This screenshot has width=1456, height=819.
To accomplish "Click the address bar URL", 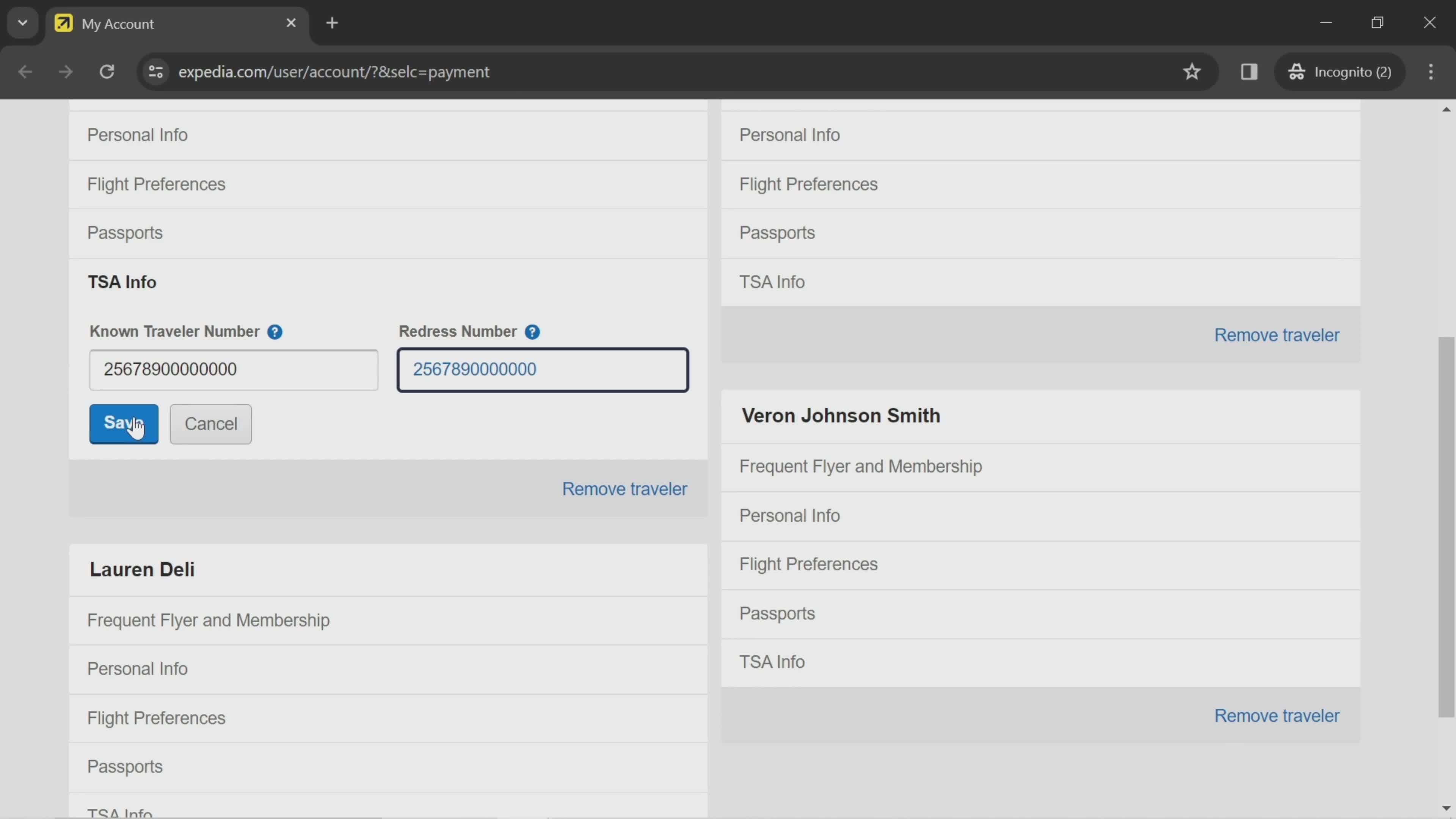I will 334,72.
